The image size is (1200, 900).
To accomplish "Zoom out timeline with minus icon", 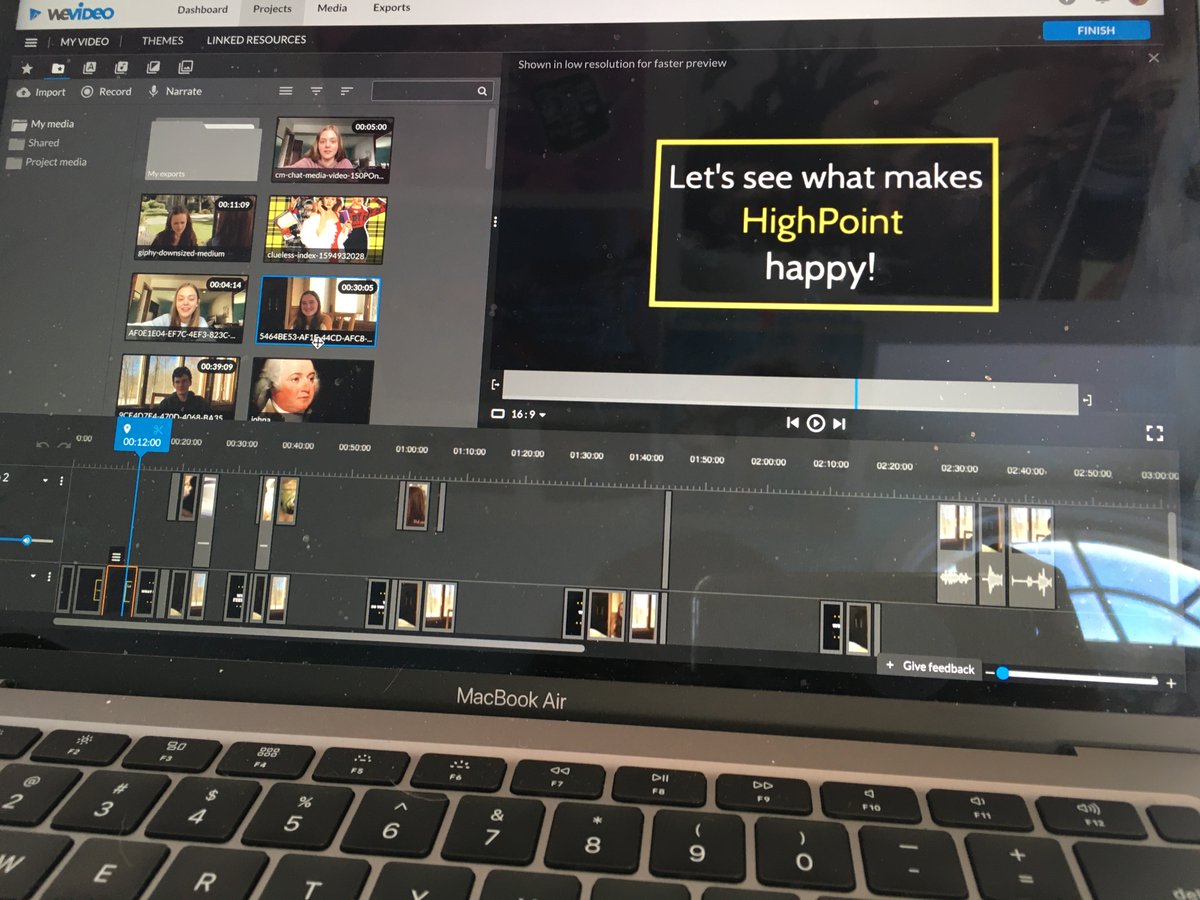I will (990, 673).
